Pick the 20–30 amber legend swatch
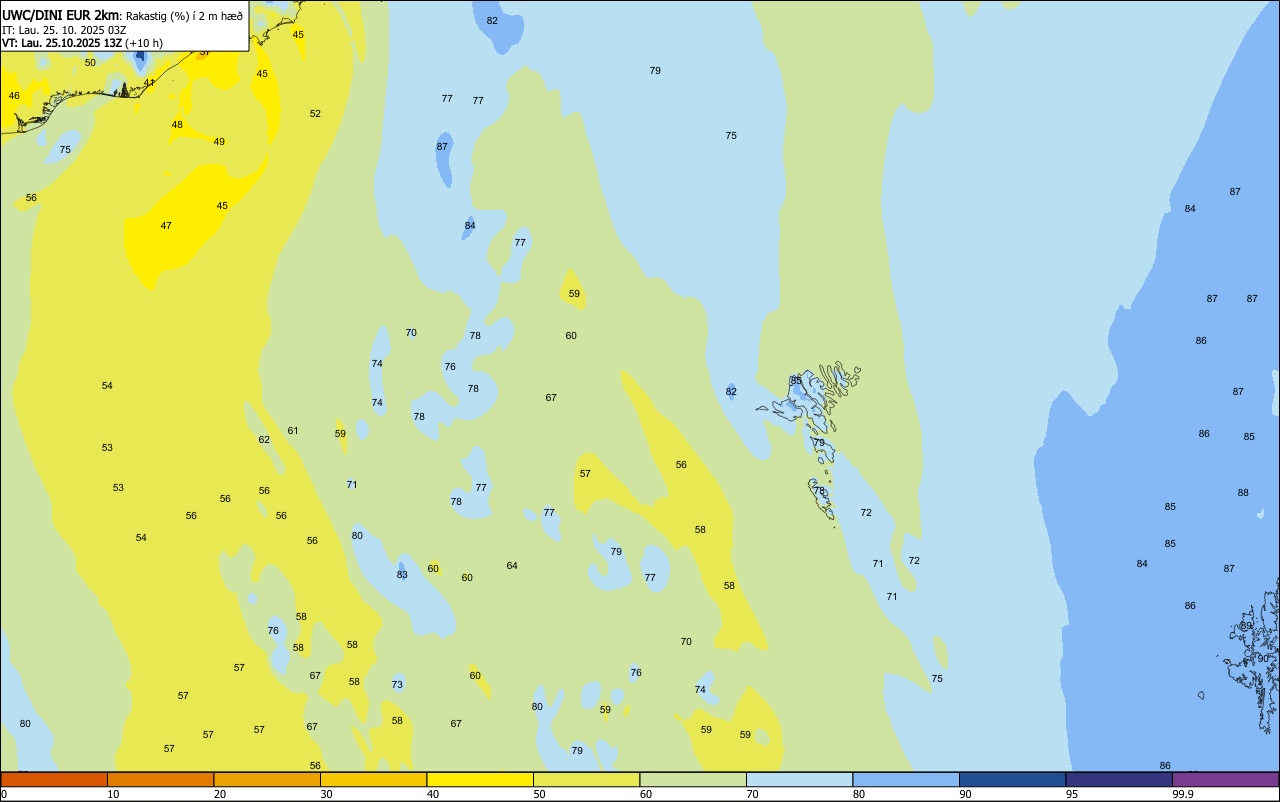Image resolution: width=1280 pixels, height=802 pixels. pyautogui.click(x=267, y=779)
